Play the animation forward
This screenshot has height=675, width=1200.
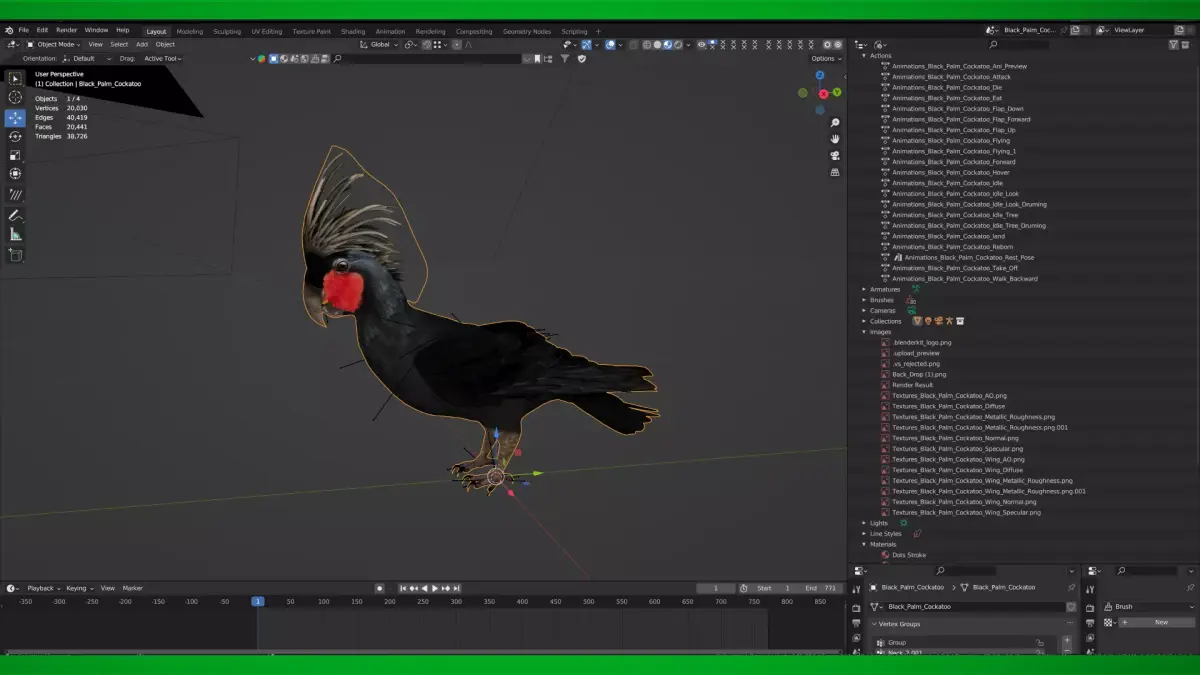[x=435, y=588]
